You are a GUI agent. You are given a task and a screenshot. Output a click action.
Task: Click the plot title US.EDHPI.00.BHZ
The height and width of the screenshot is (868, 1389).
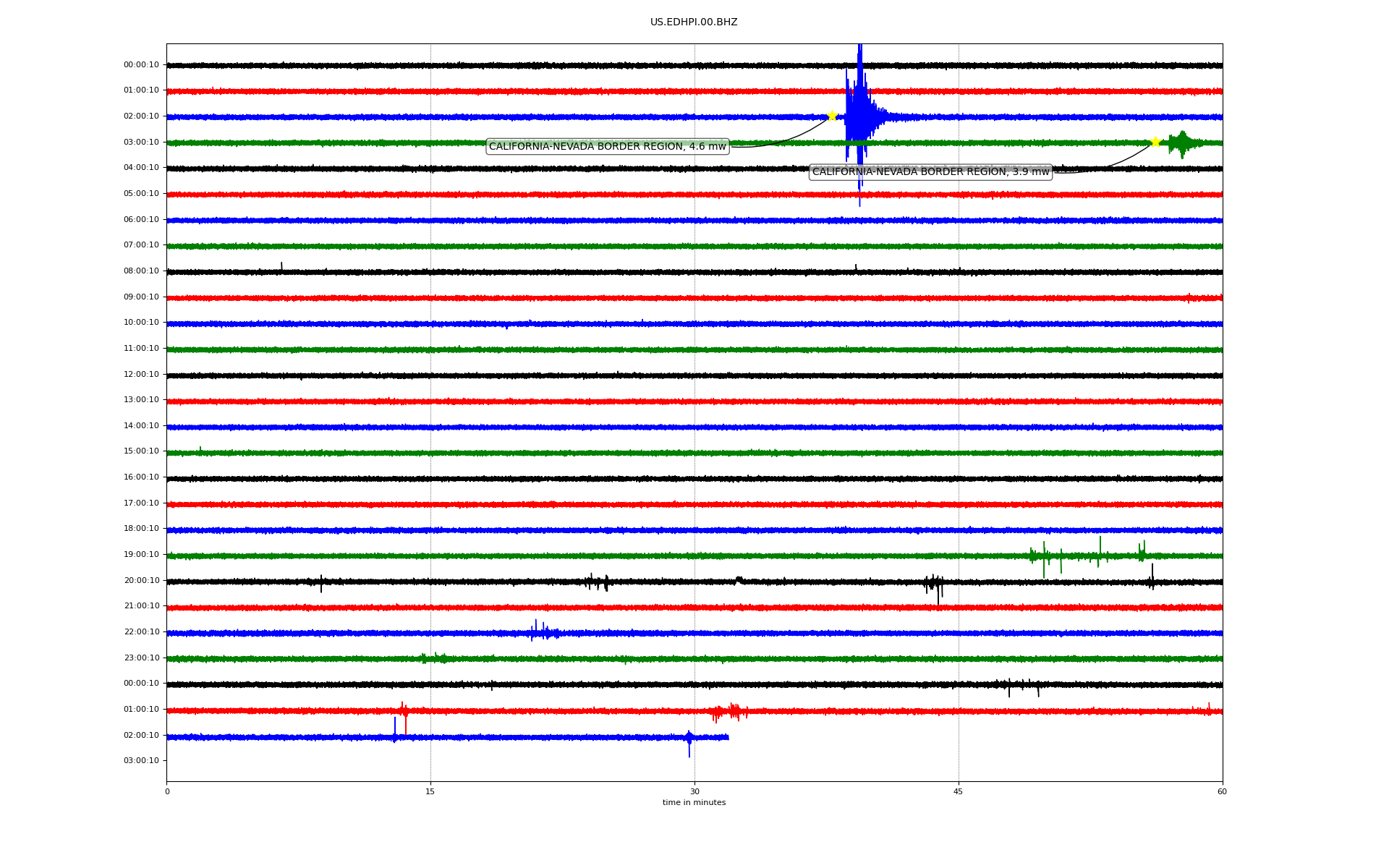click(694, 22)
